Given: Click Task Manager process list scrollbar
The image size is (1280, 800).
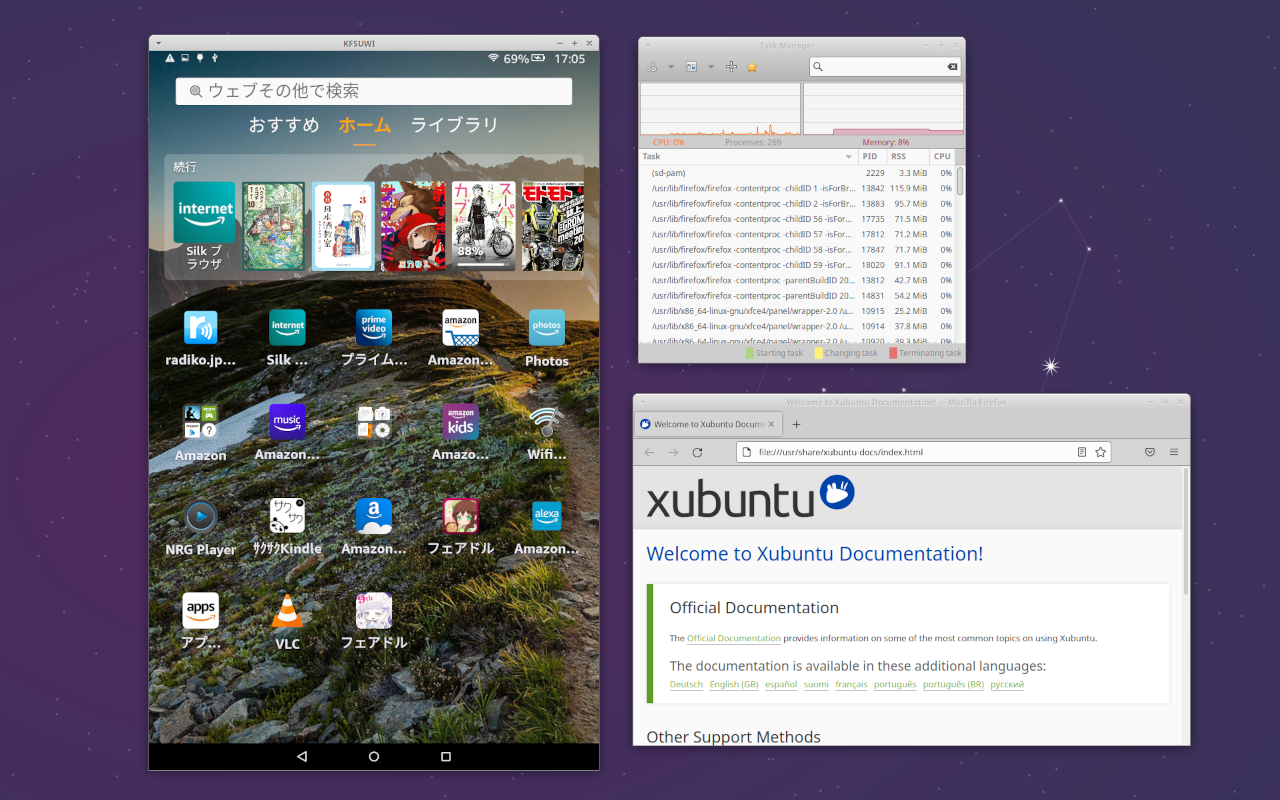Looking at the screenshot, I should pyautogui.click(x=960, y=181).
